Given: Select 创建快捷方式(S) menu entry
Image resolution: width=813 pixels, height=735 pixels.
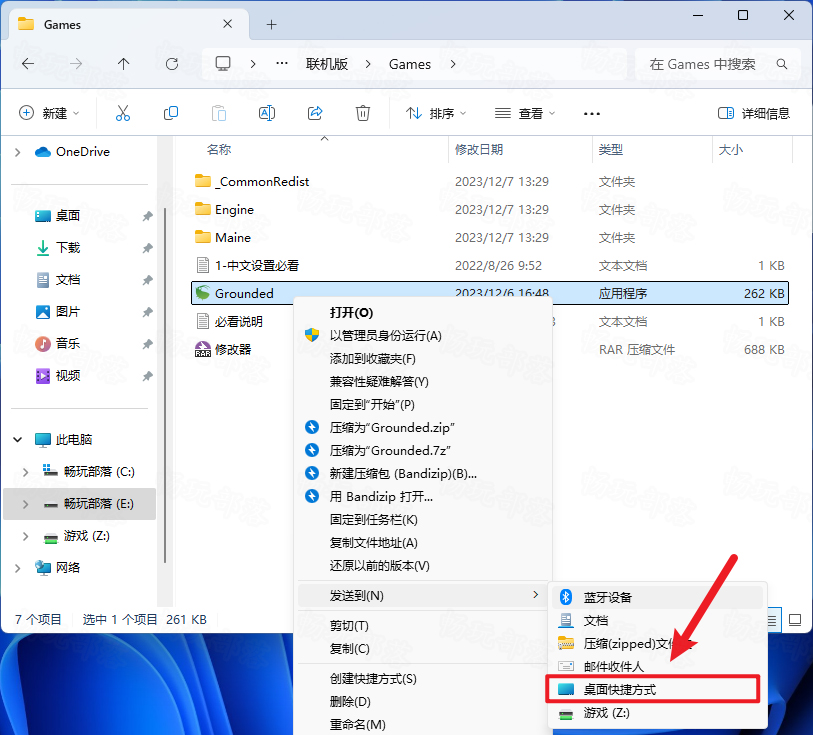Looking at the screenshot, I should click(423, 679).
